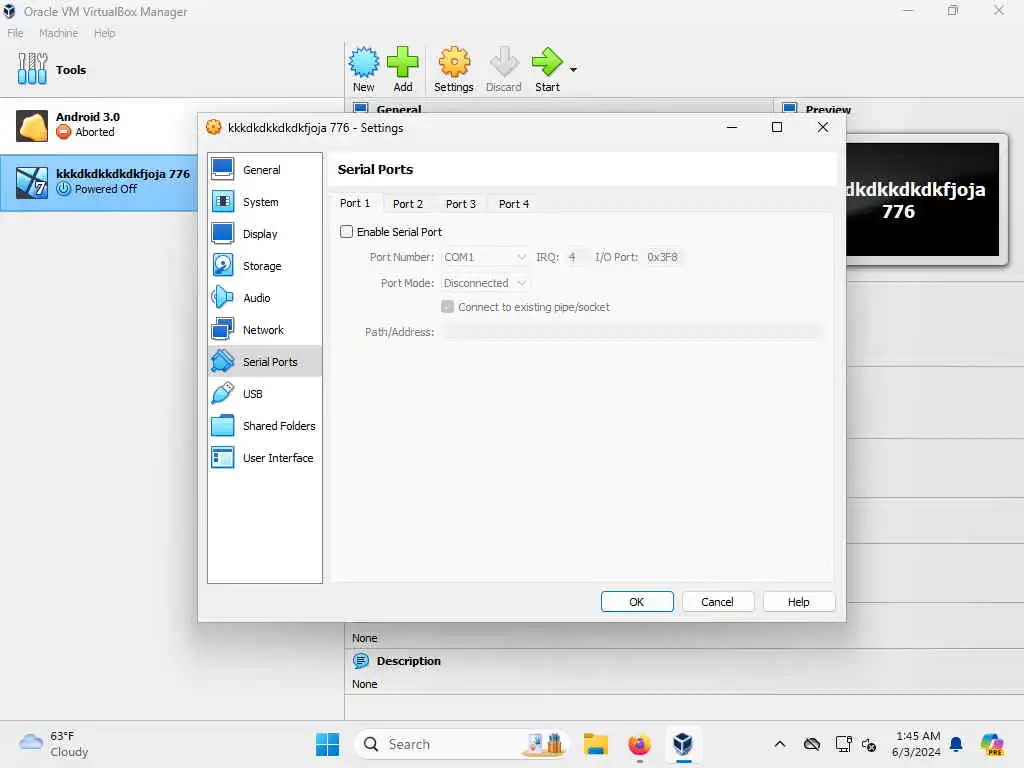Image resolution: width=1024 pixels, height=768 pixels.
Task: Select the Serial Ports settings category
Action: tap(264, 362)
